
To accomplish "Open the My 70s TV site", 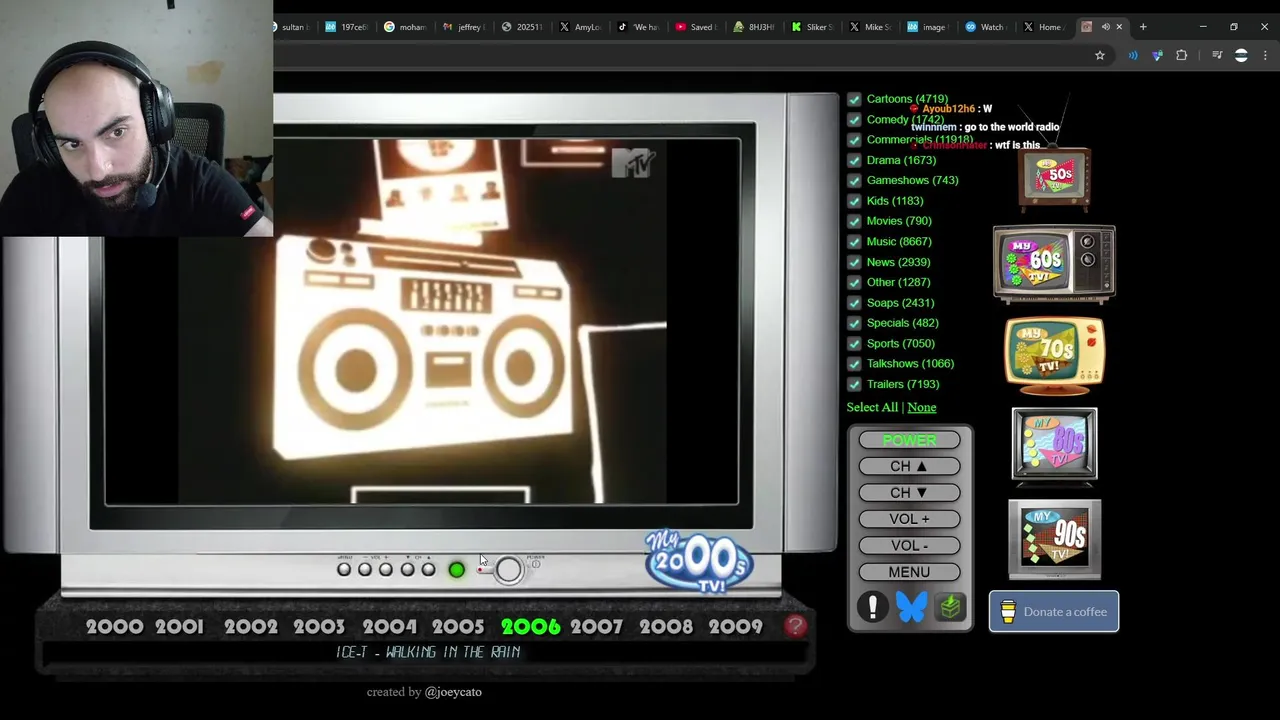I will 1055,354.
